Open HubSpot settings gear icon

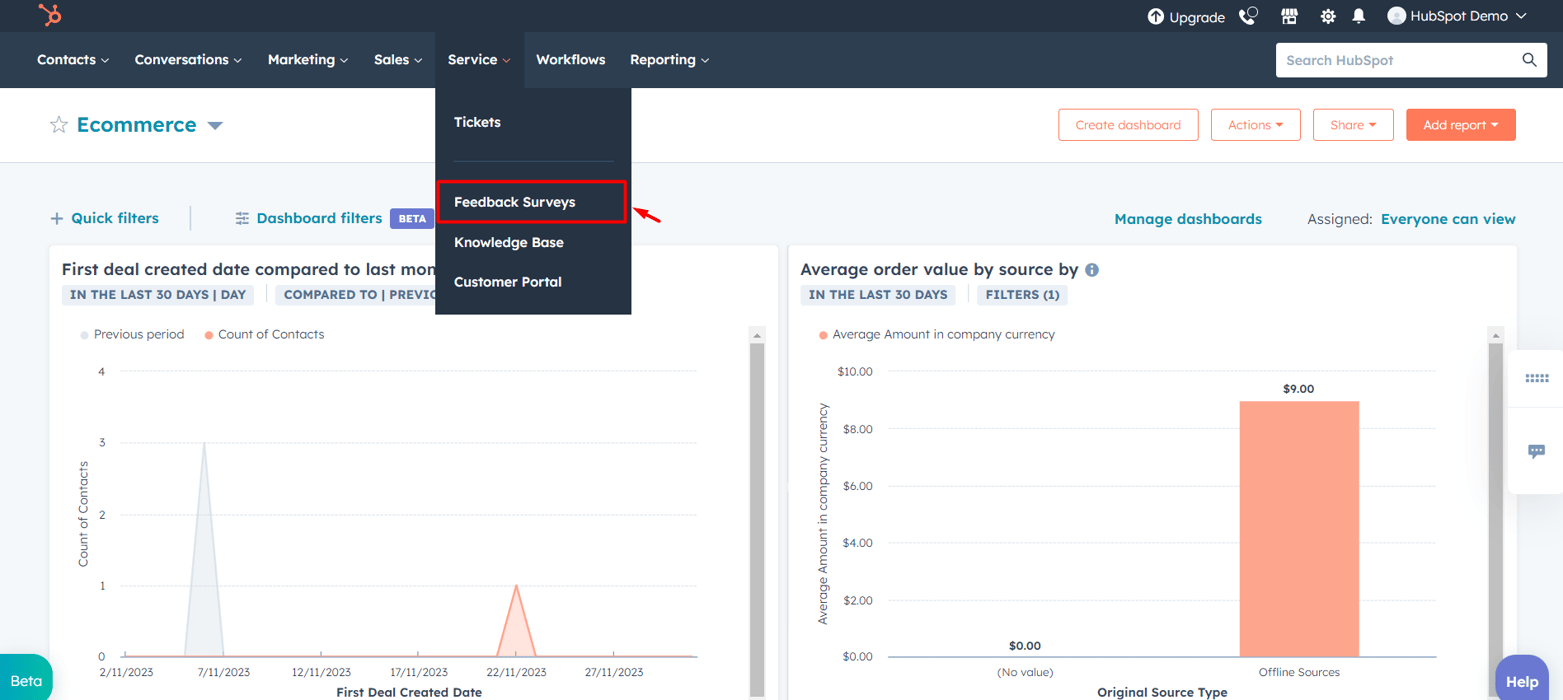(1326, 15)
